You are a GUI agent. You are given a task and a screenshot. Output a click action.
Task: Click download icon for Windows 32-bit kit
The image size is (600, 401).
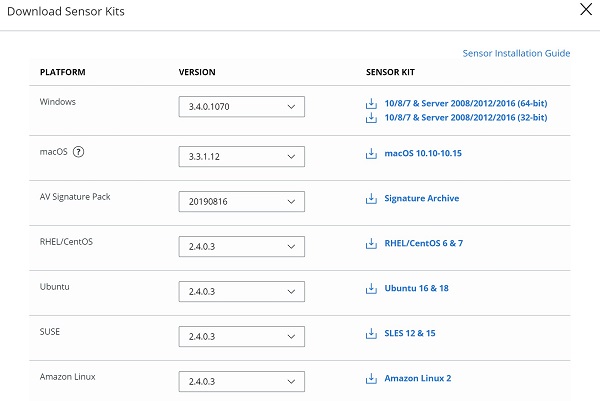pos(371,118)
